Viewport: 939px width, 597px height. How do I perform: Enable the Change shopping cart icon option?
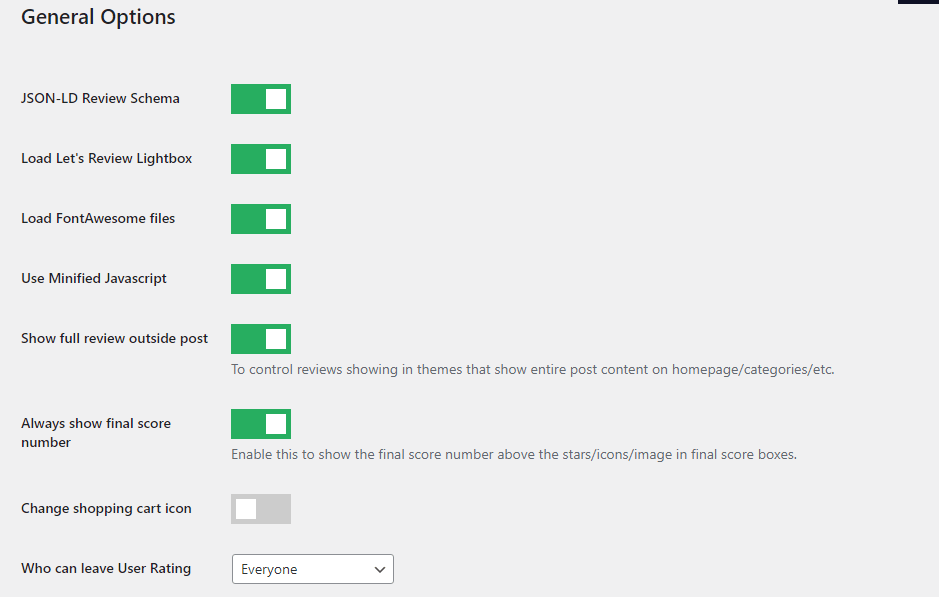260,509
